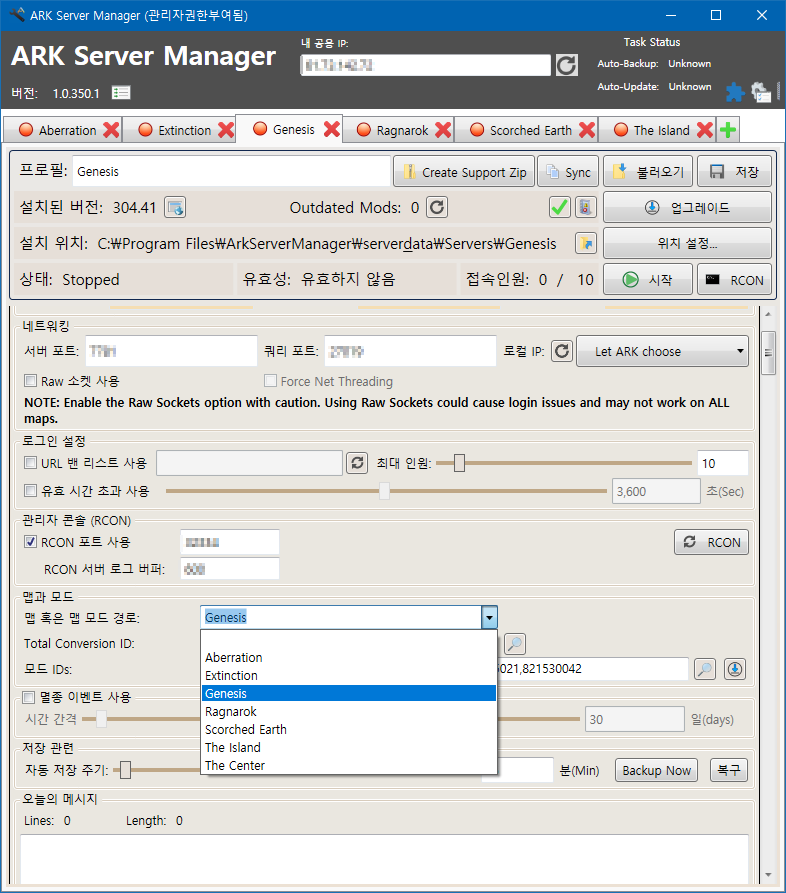
Task: Open the blue puzzle plugins icon
Action: pyautogui.click(x=735, y=92)
